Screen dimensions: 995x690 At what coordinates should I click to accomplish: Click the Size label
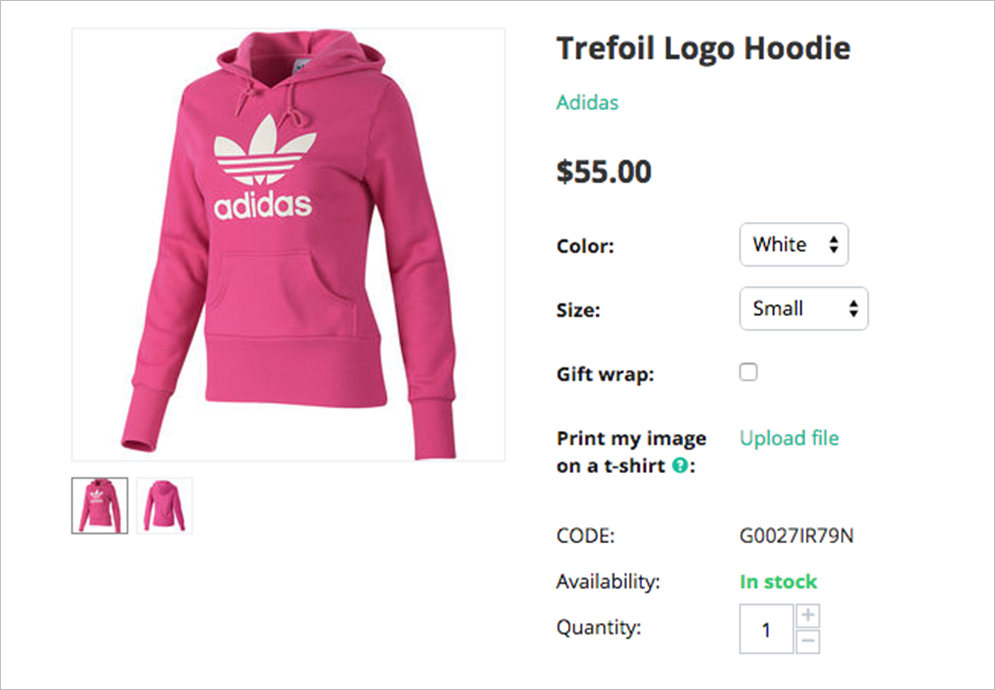[578, 310]
